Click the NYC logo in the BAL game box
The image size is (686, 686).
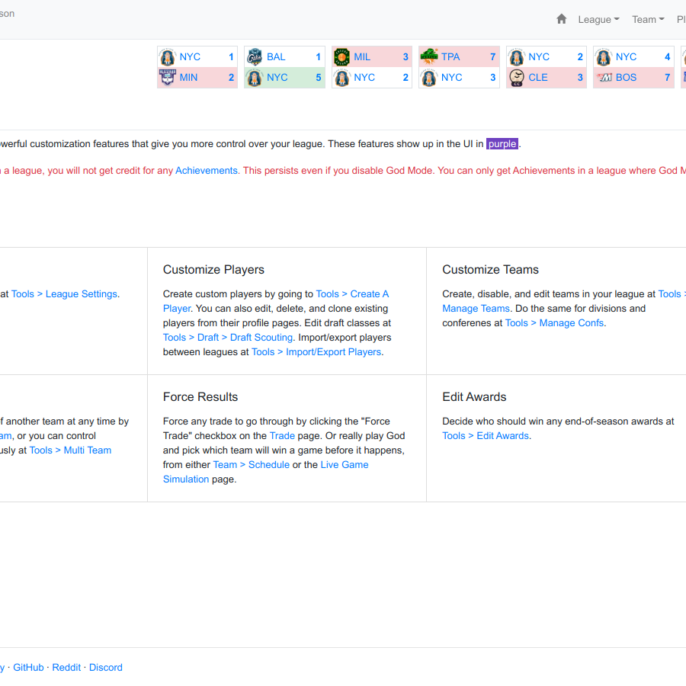click(x=254, y=77)
